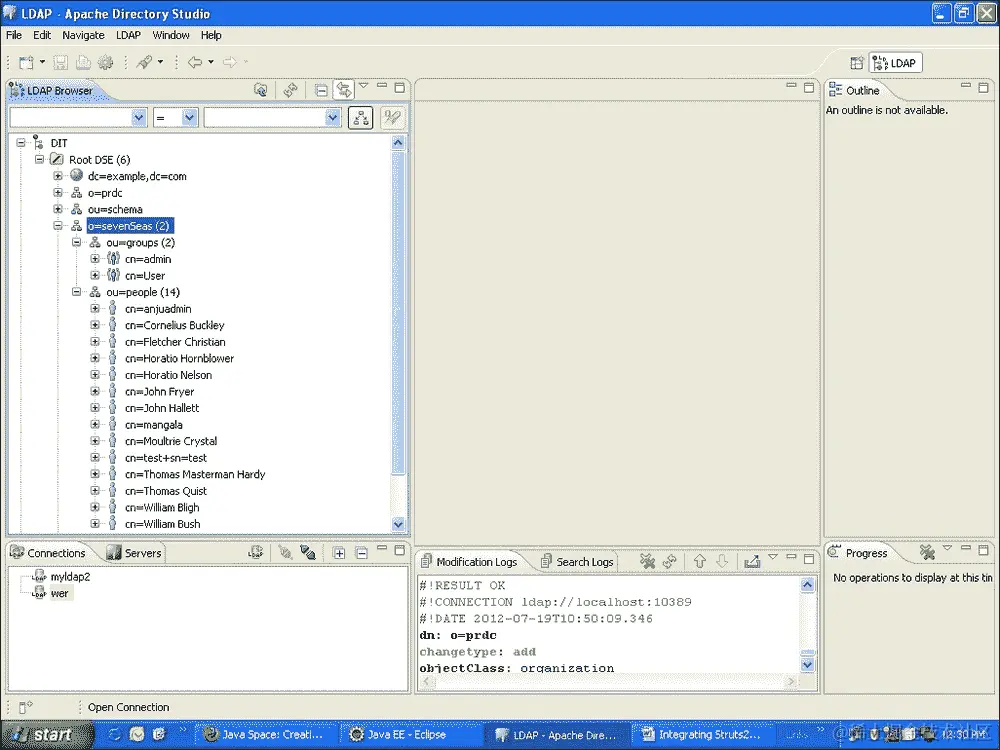Switch to the Servers tab

click(134, 553)
